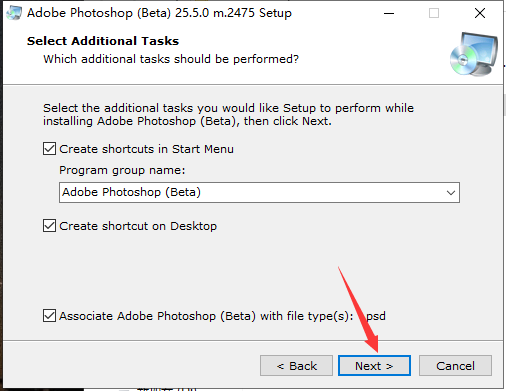
Task: Continue setup with the Next > button
Action: (x=374, y=366)
